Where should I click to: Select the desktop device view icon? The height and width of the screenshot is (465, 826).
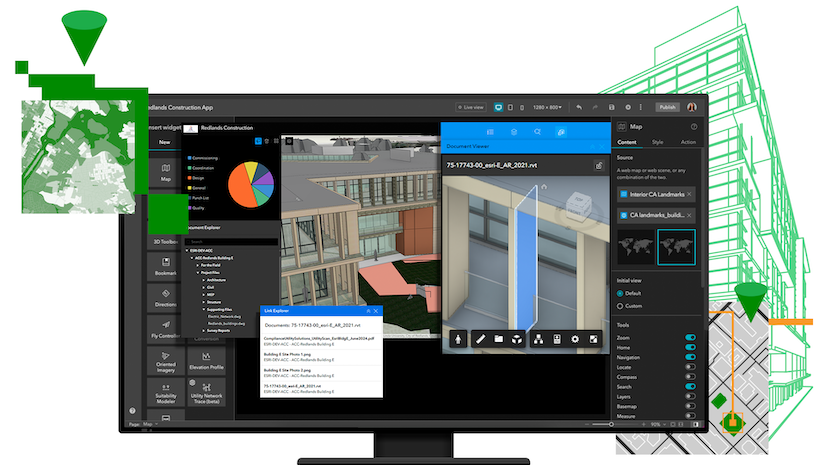click(x=498, y=107)
